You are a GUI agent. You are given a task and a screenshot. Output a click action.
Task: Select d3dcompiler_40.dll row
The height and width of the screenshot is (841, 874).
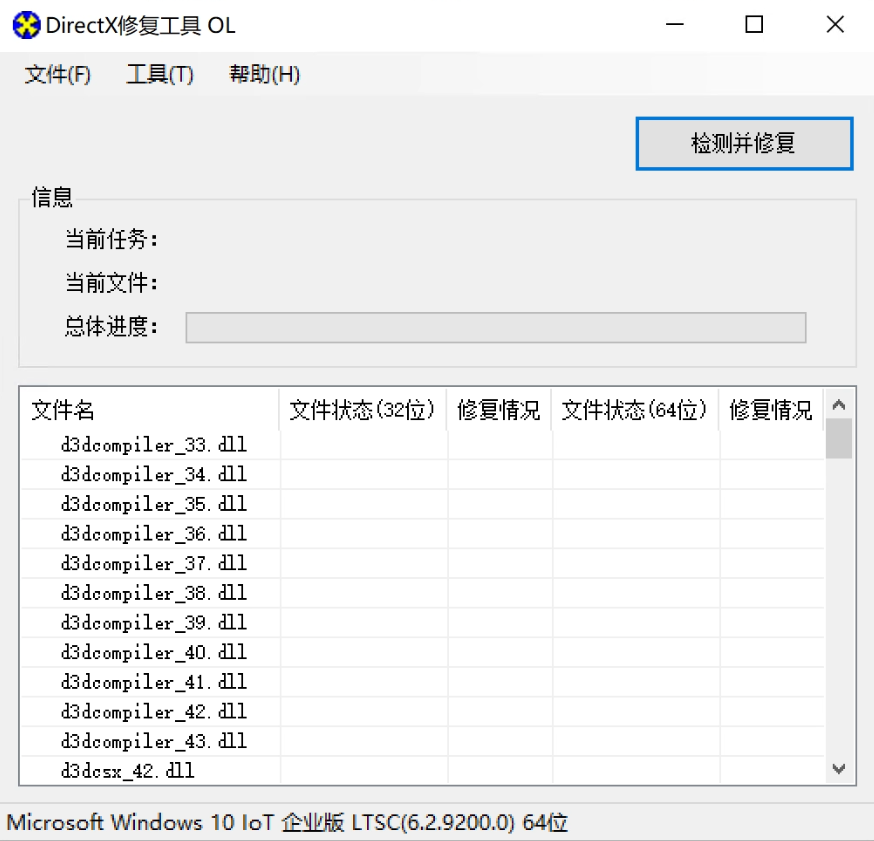click(x=423, y=652)
